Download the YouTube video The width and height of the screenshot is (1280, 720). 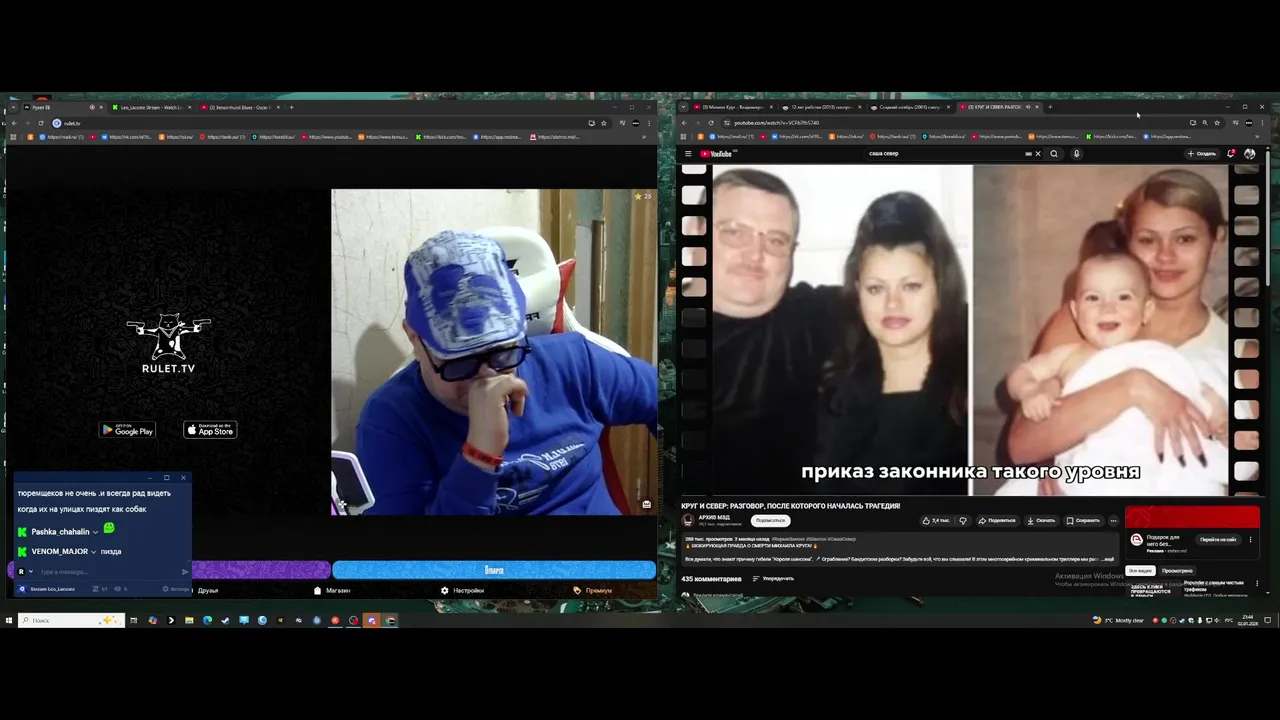1041,520
